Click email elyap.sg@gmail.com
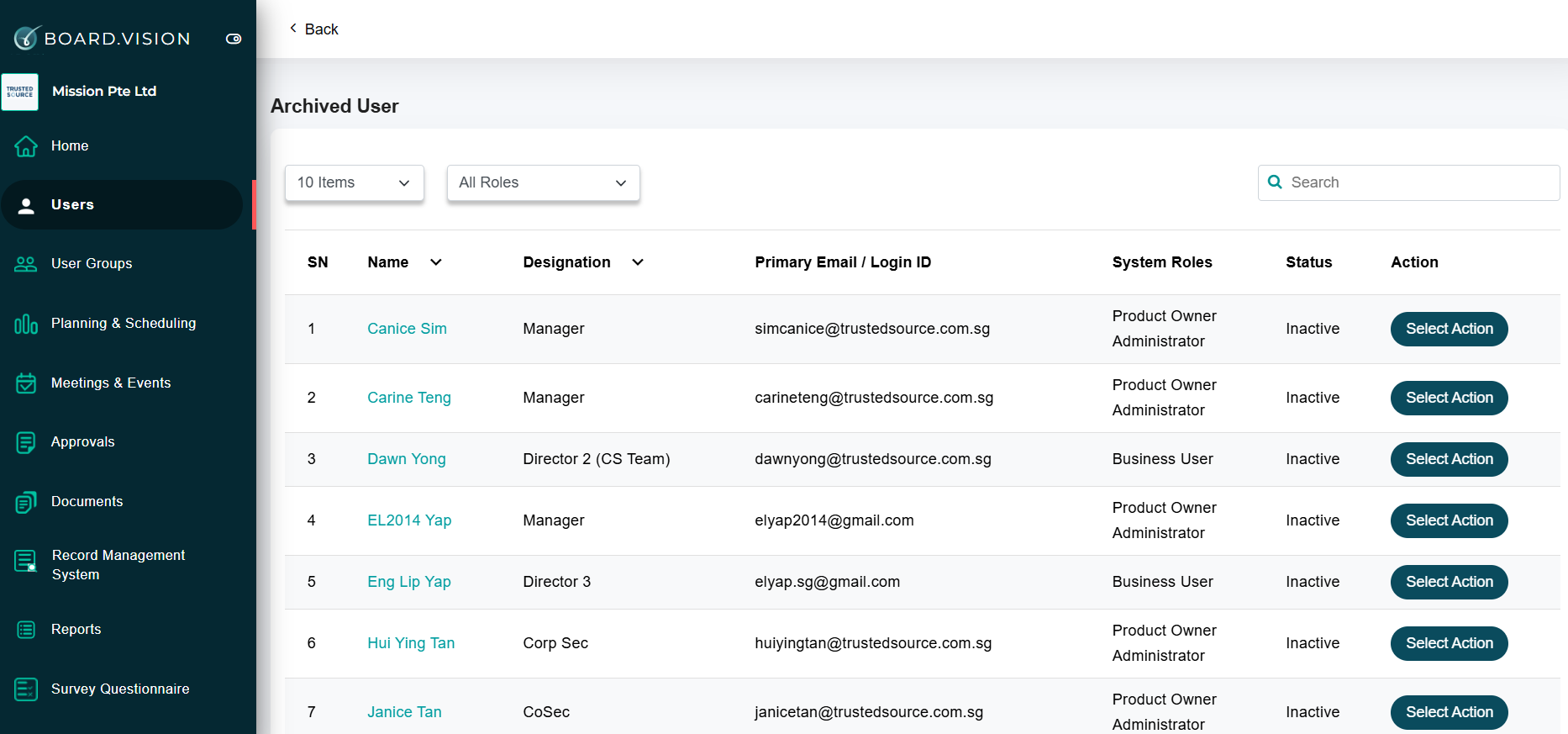Viewport: 1568px width, 734px height. [x=828, y=582]
